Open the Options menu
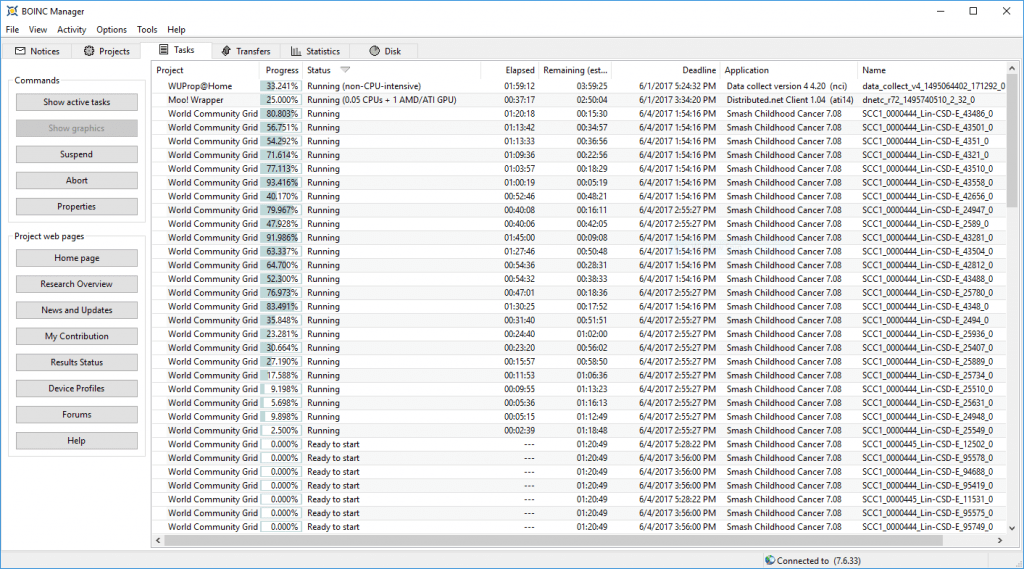The width and height of the screenshot is (1024, 569). 111,30
